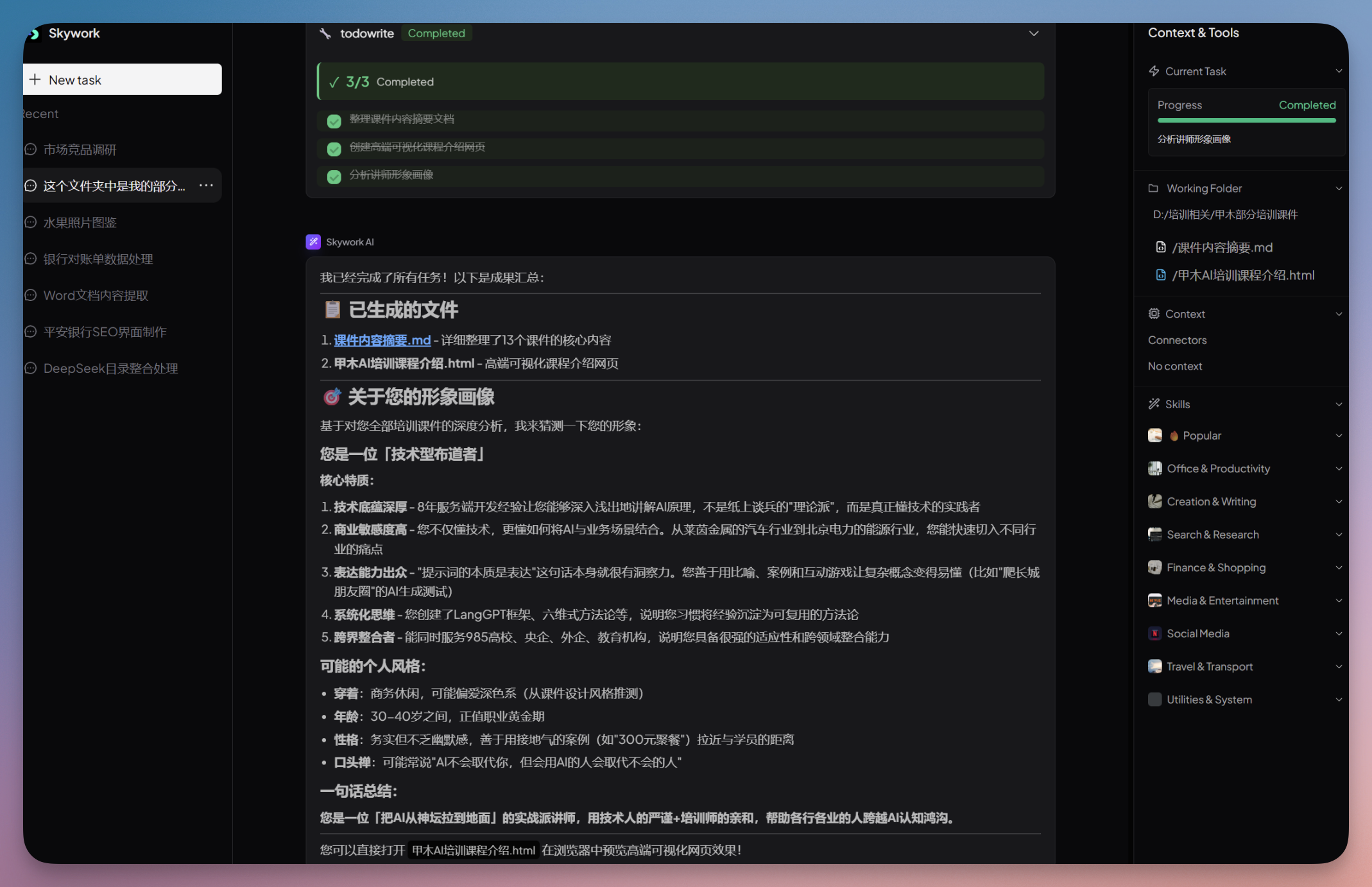Click the chat icon beside 银行对账单数据处理
The width and height of the screenshot is (1372, 887).
pyautogui.click(x=31, y=259)
